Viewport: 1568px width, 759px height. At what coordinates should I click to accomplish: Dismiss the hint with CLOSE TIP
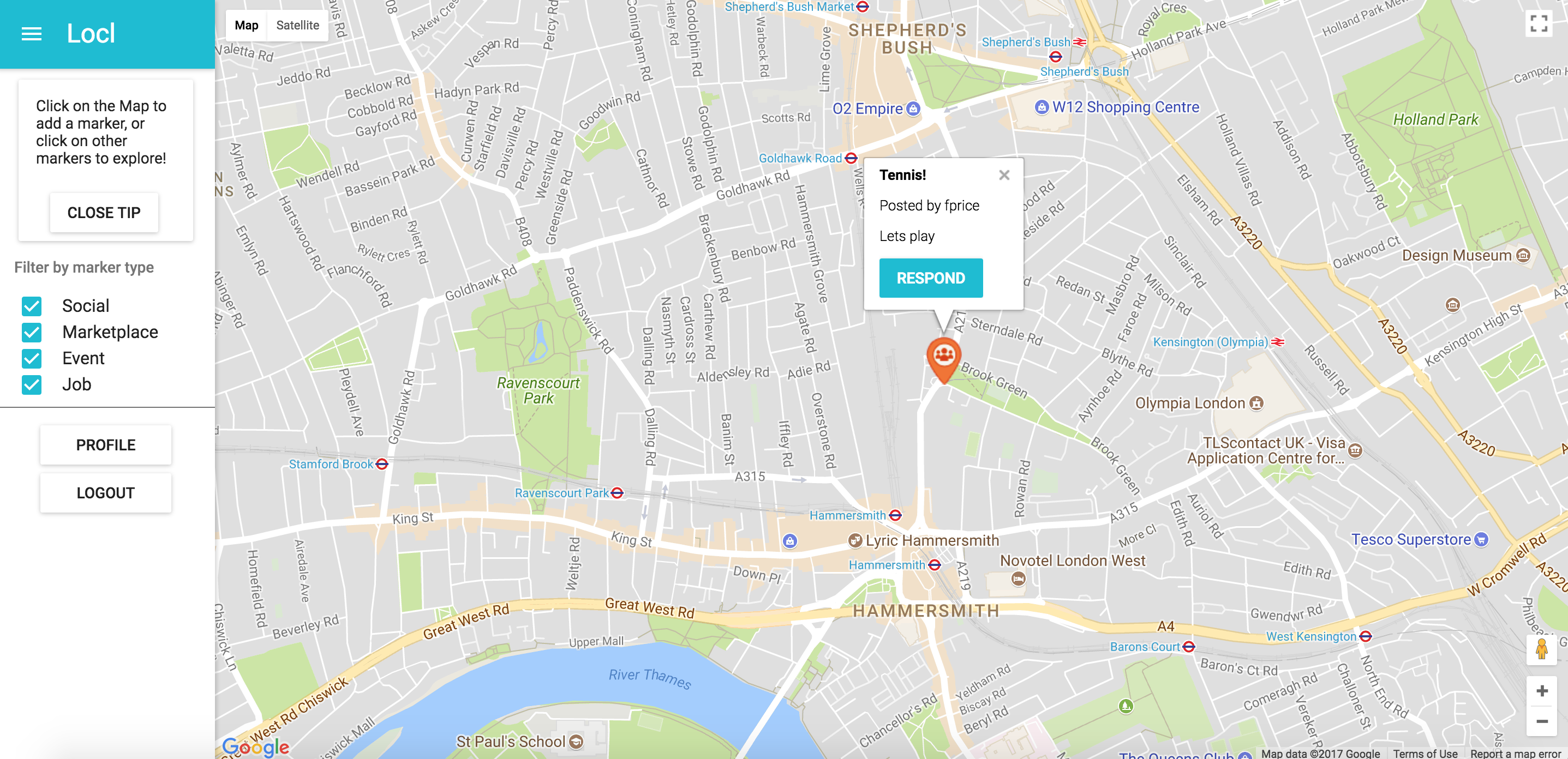tap(104, 213)
